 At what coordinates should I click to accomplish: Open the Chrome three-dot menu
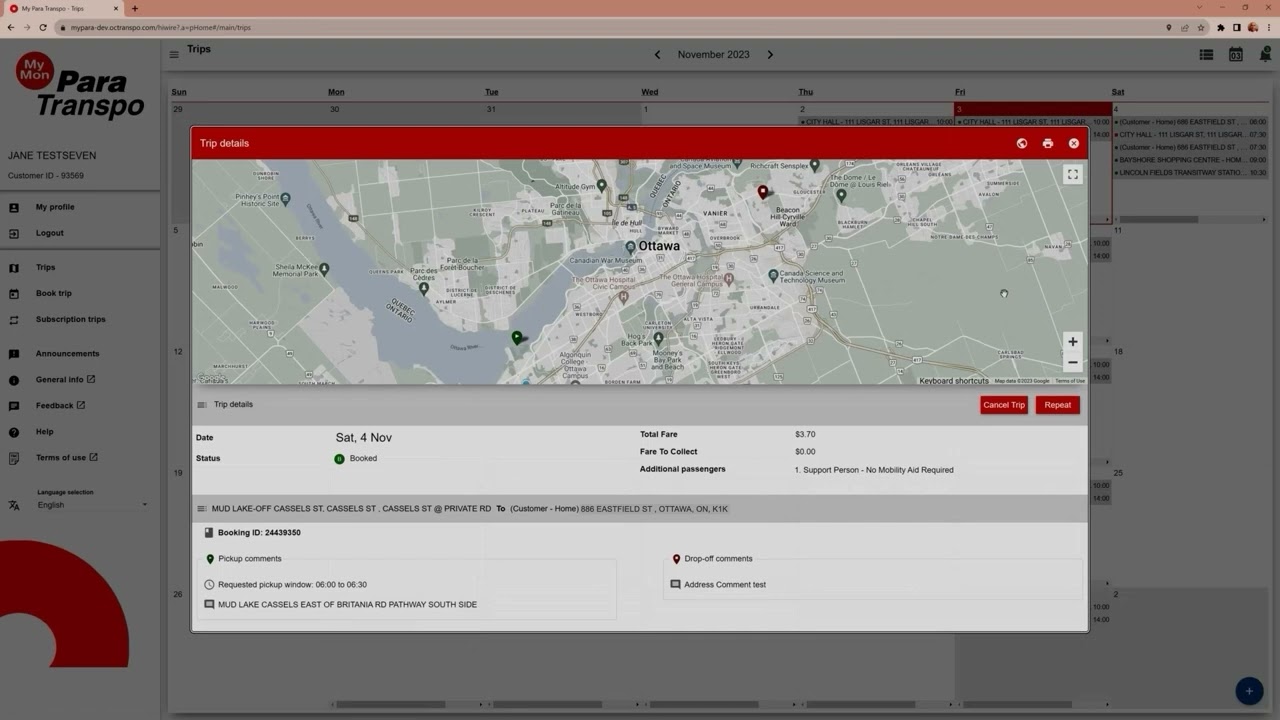[x=1269, y=27]
